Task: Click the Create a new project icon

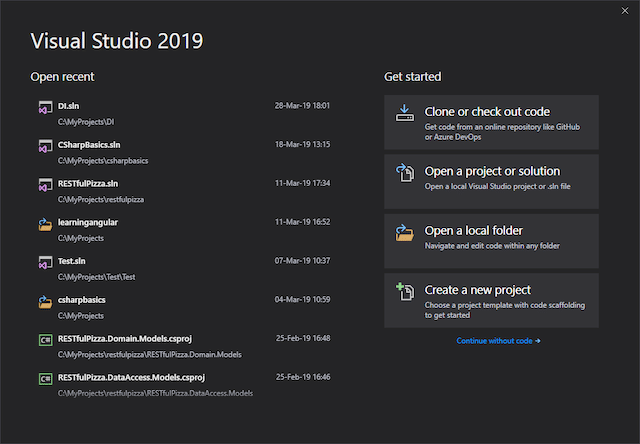Action: tap(405, 291)
